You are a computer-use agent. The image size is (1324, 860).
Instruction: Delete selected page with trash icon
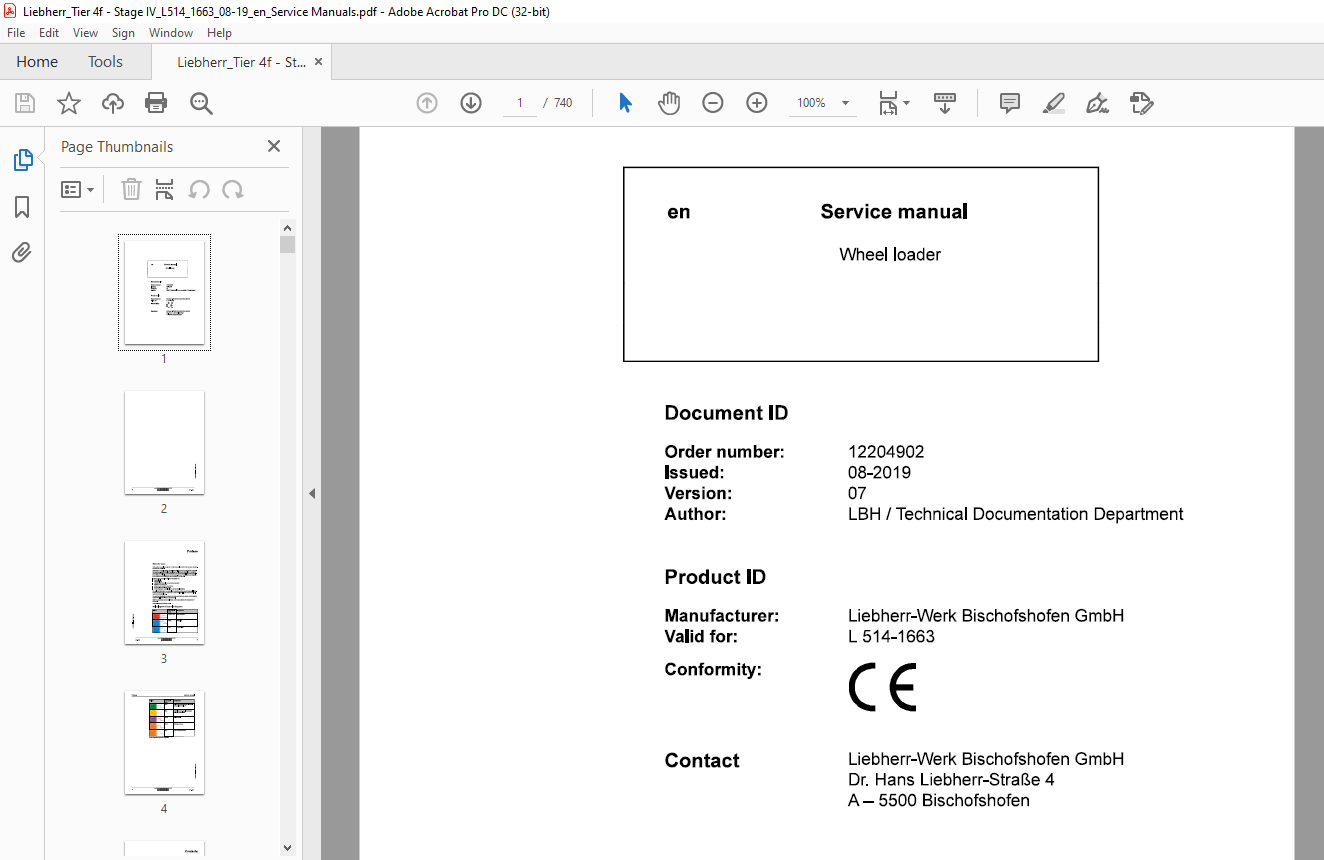[x=131, y=189]
